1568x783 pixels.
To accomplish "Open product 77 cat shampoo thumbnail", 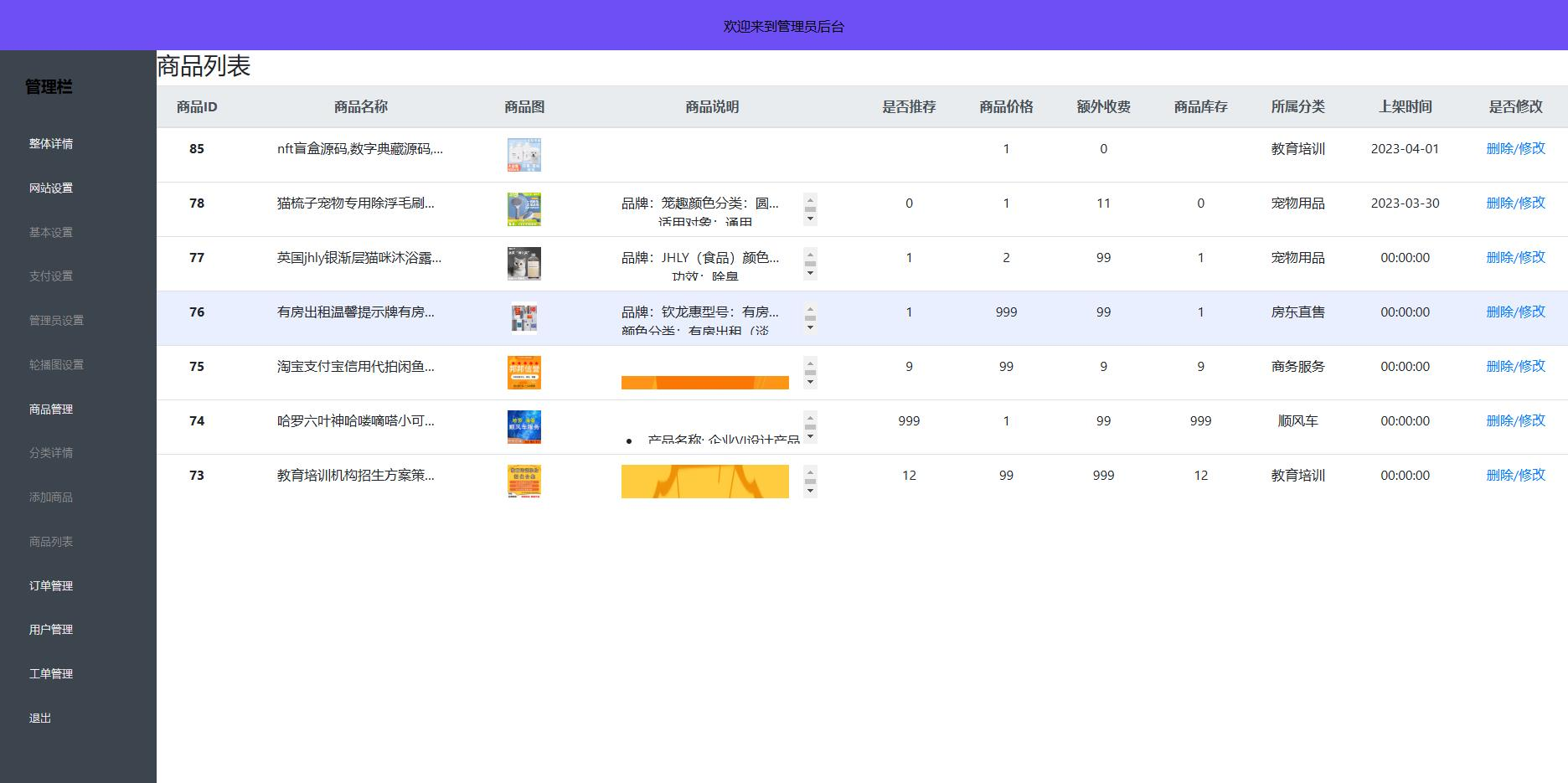I will click(x=524, y=264).
